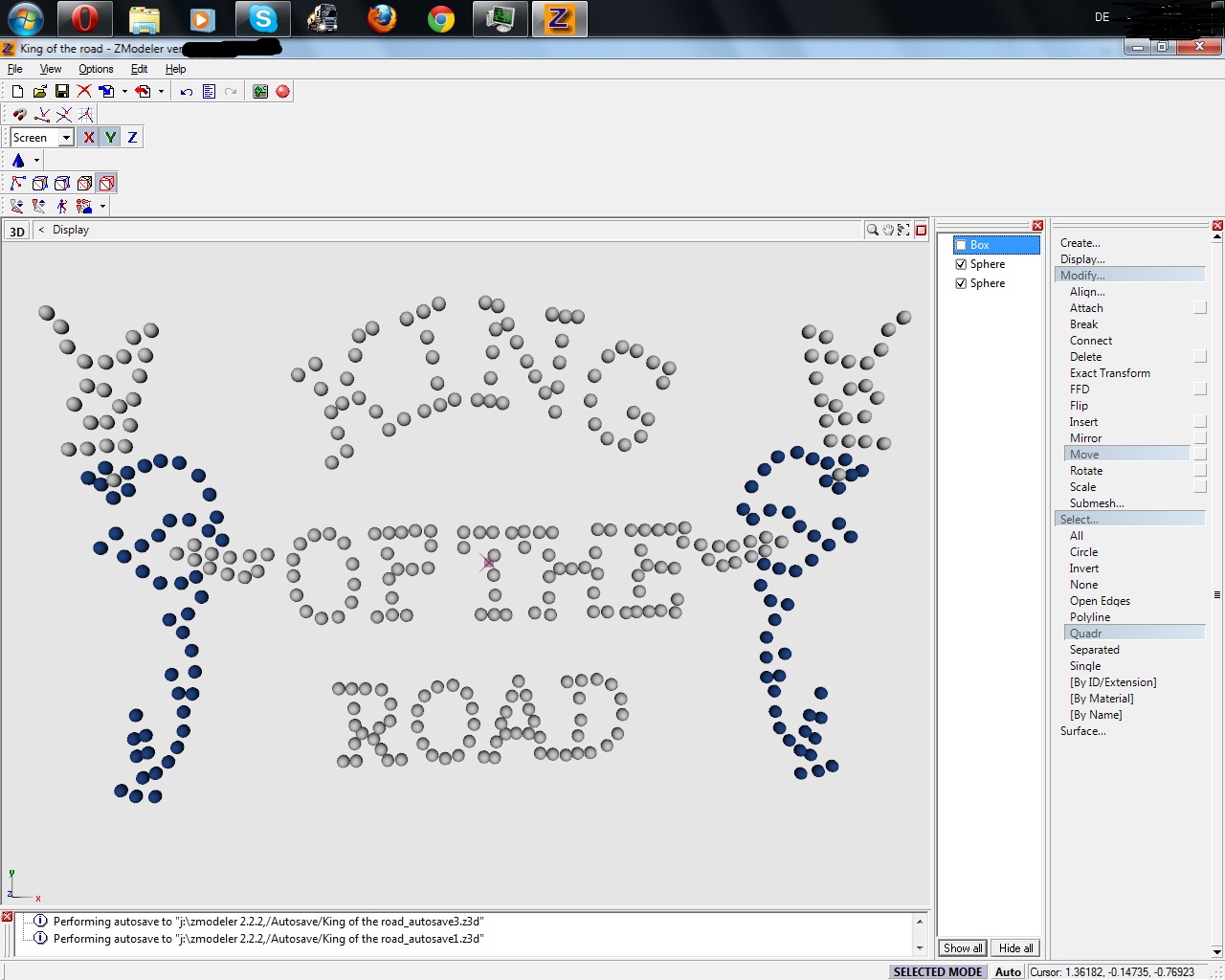Select the Rotate command

pyautogui.click(x=1086, y=471)
